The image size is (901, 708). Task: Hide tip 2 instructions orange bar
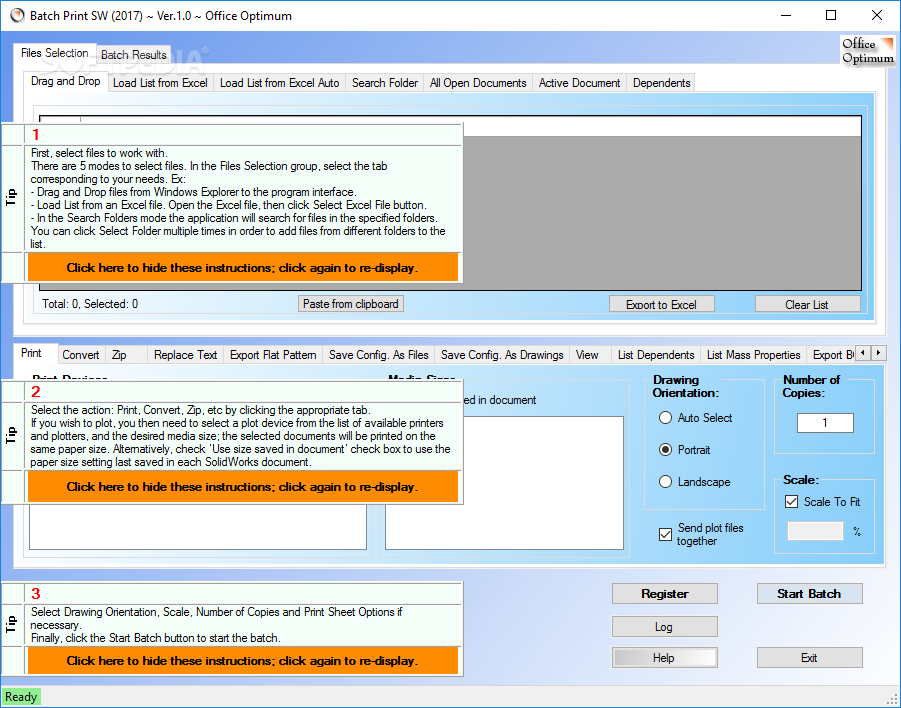pos(242,487)
